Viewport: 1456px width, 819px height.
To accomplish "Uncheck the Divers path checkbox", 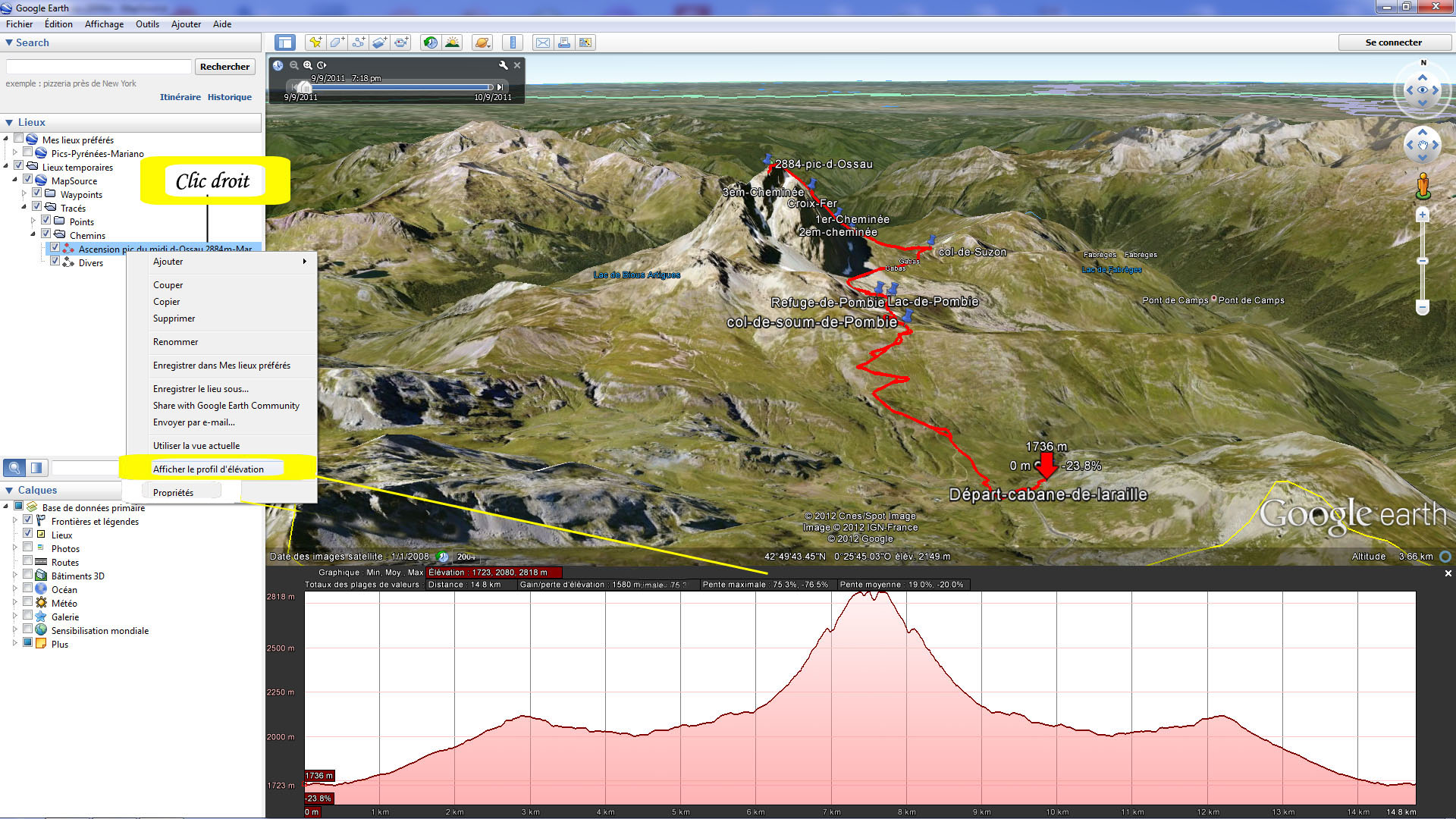I will 55,262.
